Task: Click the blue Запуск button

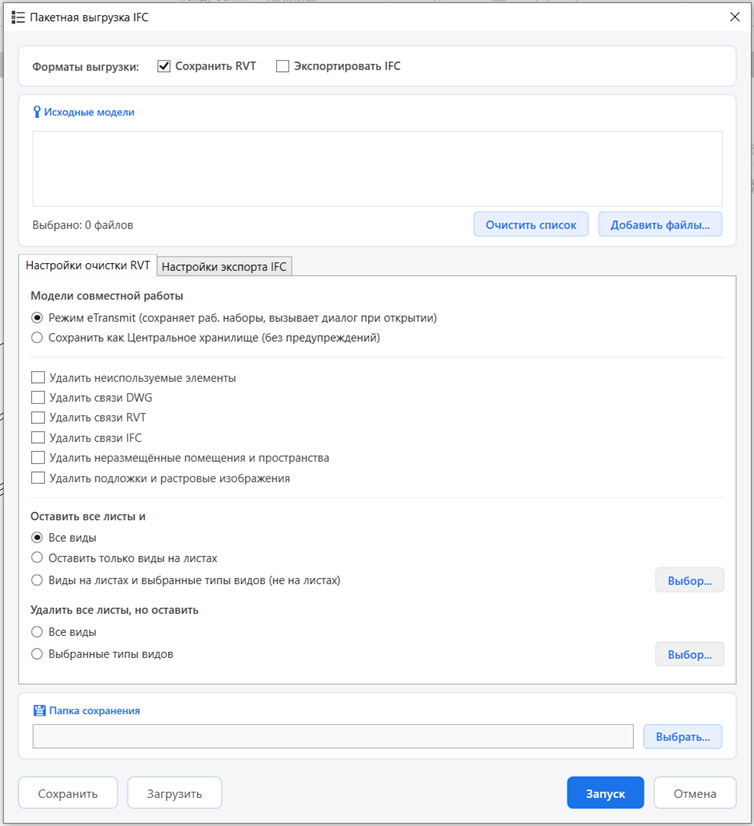Action: tap(605, 793)
